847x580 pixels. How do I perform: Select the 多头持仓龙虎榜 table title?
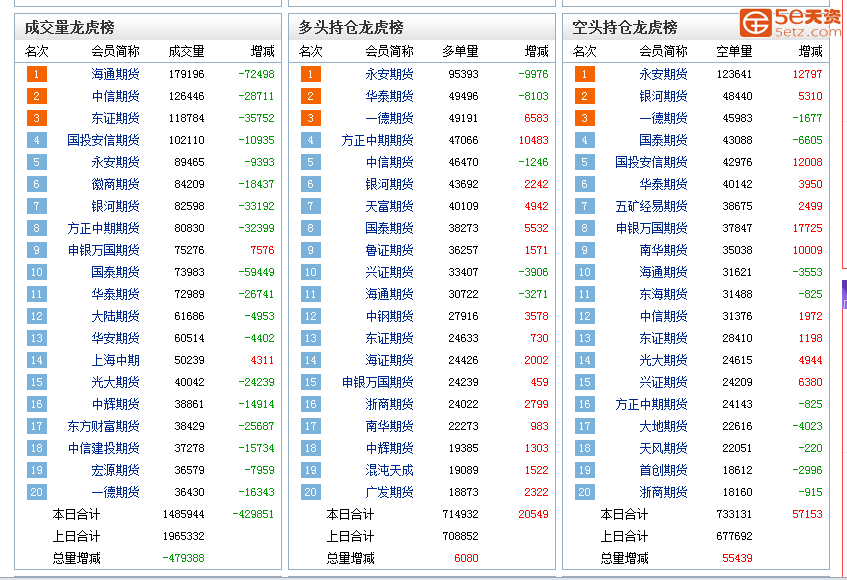[351, 27]
